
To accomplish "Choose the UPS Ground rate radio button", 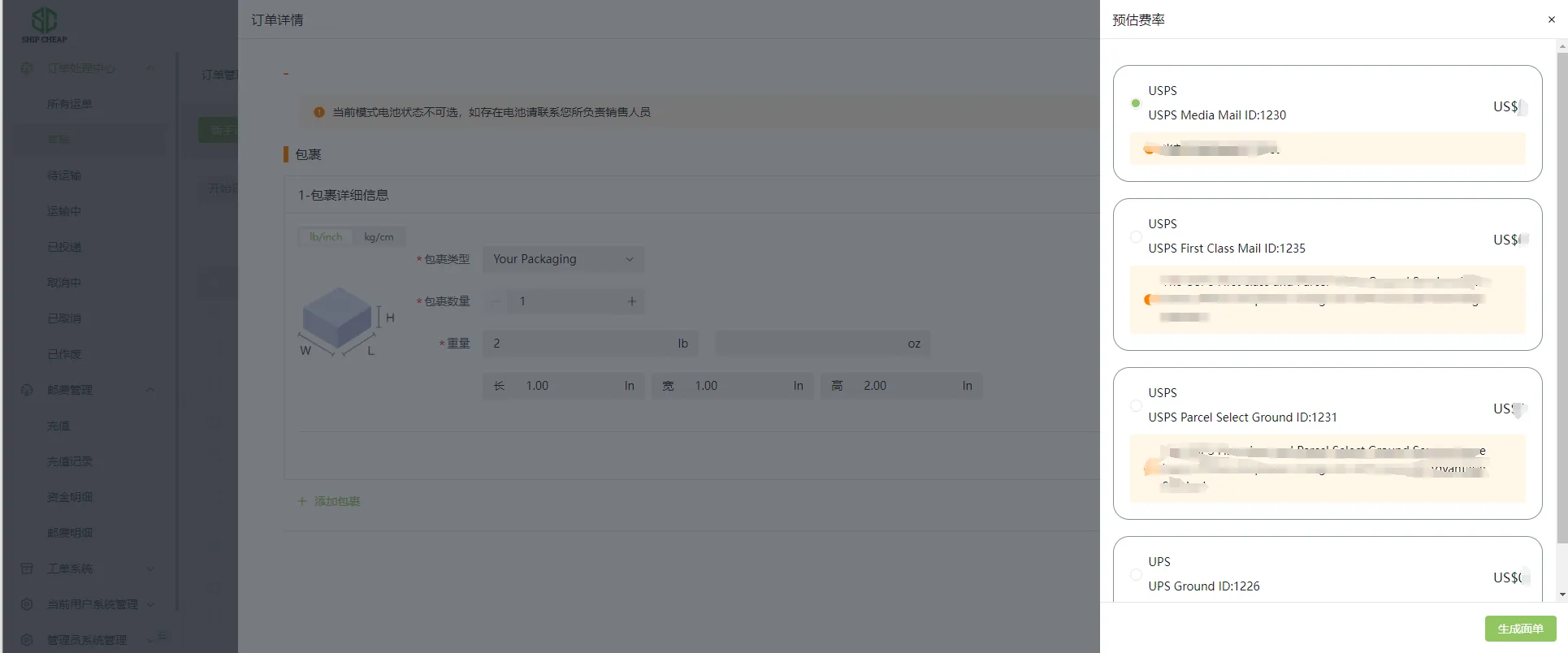I will click(1136, 574).
